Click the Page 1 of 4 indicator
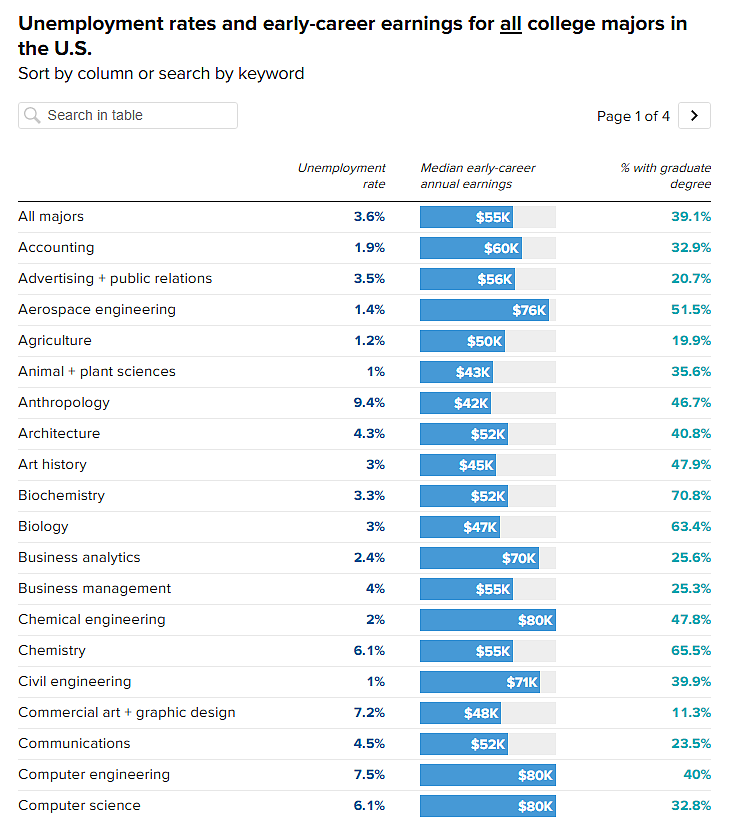The height and width of the screenshot is (828, 733). [633, 116]
